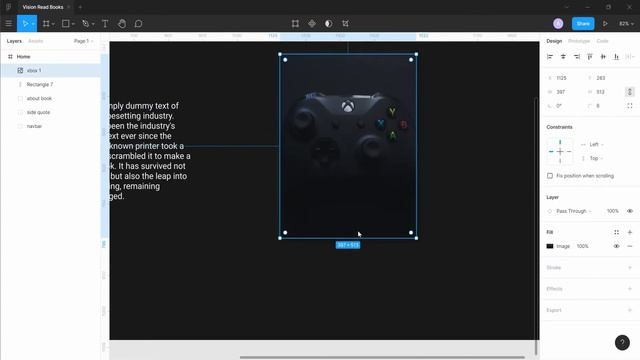Screen dimensions: 640x360
Task: Switch to Layers tab
Action: coord(14,41)
